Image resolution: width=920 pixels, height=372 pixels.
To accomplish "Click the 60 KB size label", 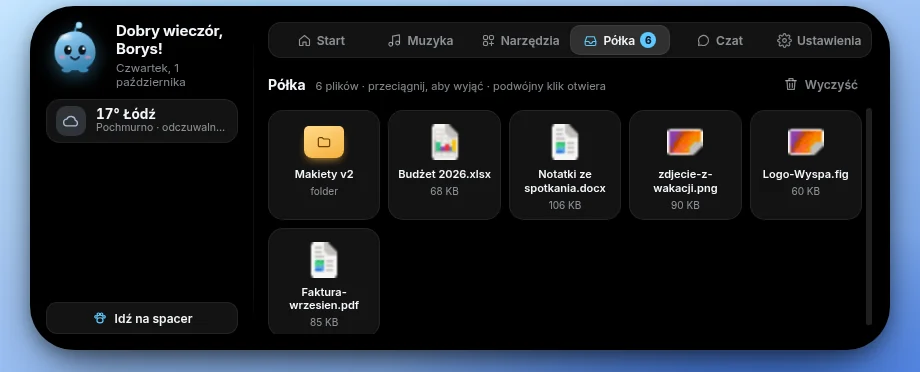I will tap(806, 191).
